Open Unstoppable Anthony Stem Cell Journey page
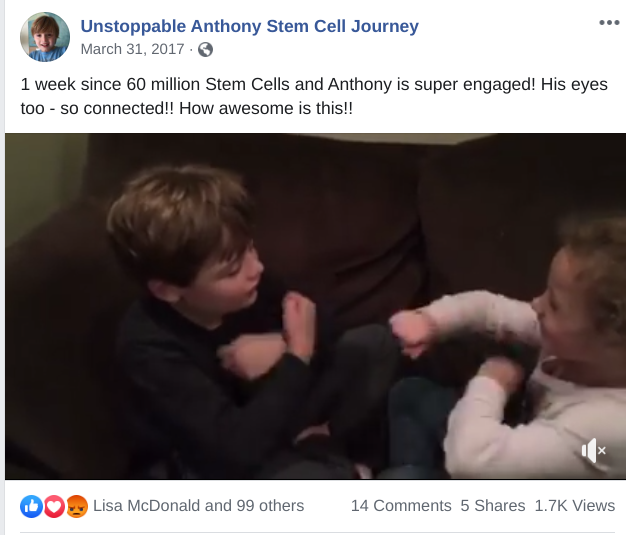The height and width of the screenshot is (535, 626). [x=249, y=27]
